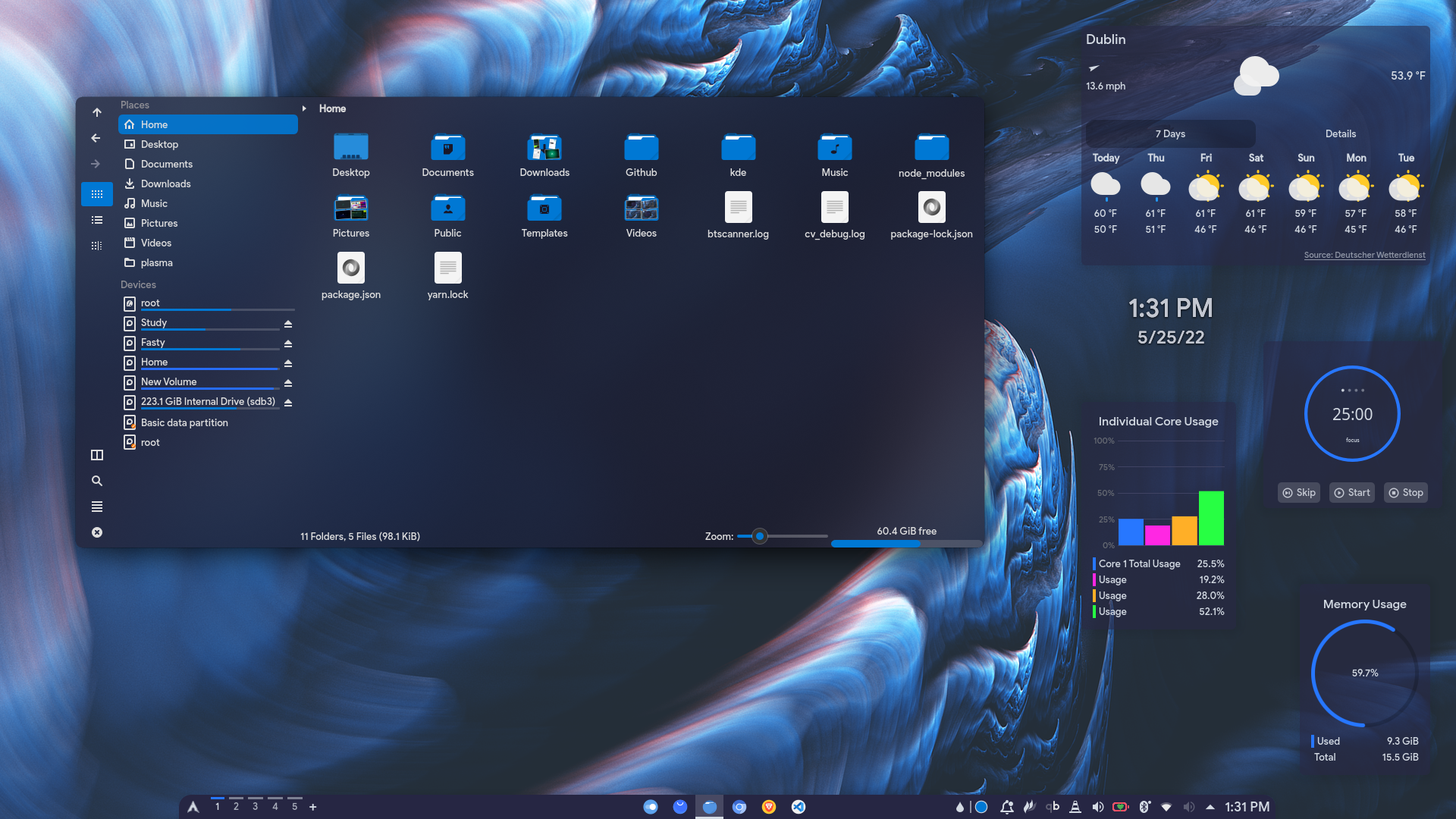
Task: Switch to virtual desktop 3
Action: 256,806
